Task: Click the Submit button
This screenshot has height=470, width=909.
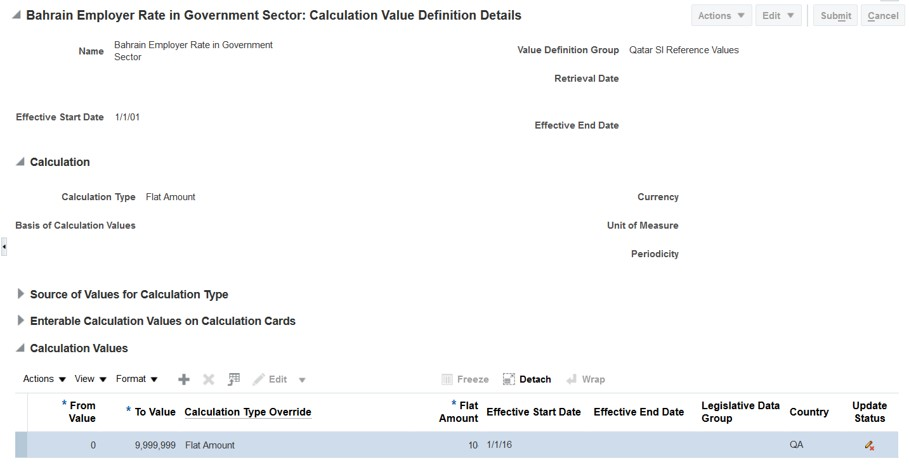Action: click(835, 16)
